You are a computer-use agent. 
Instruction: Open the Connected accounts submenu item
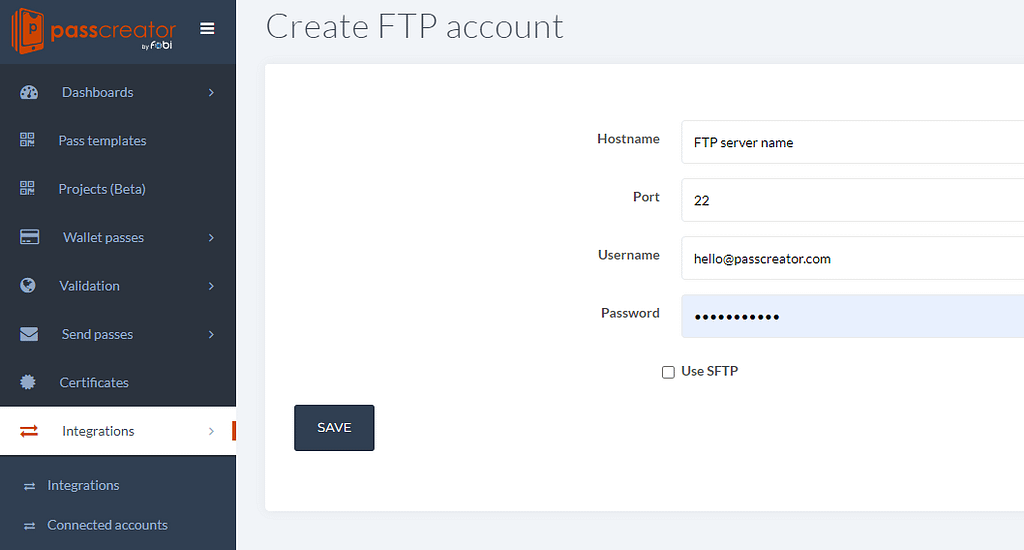coord(107,525)
